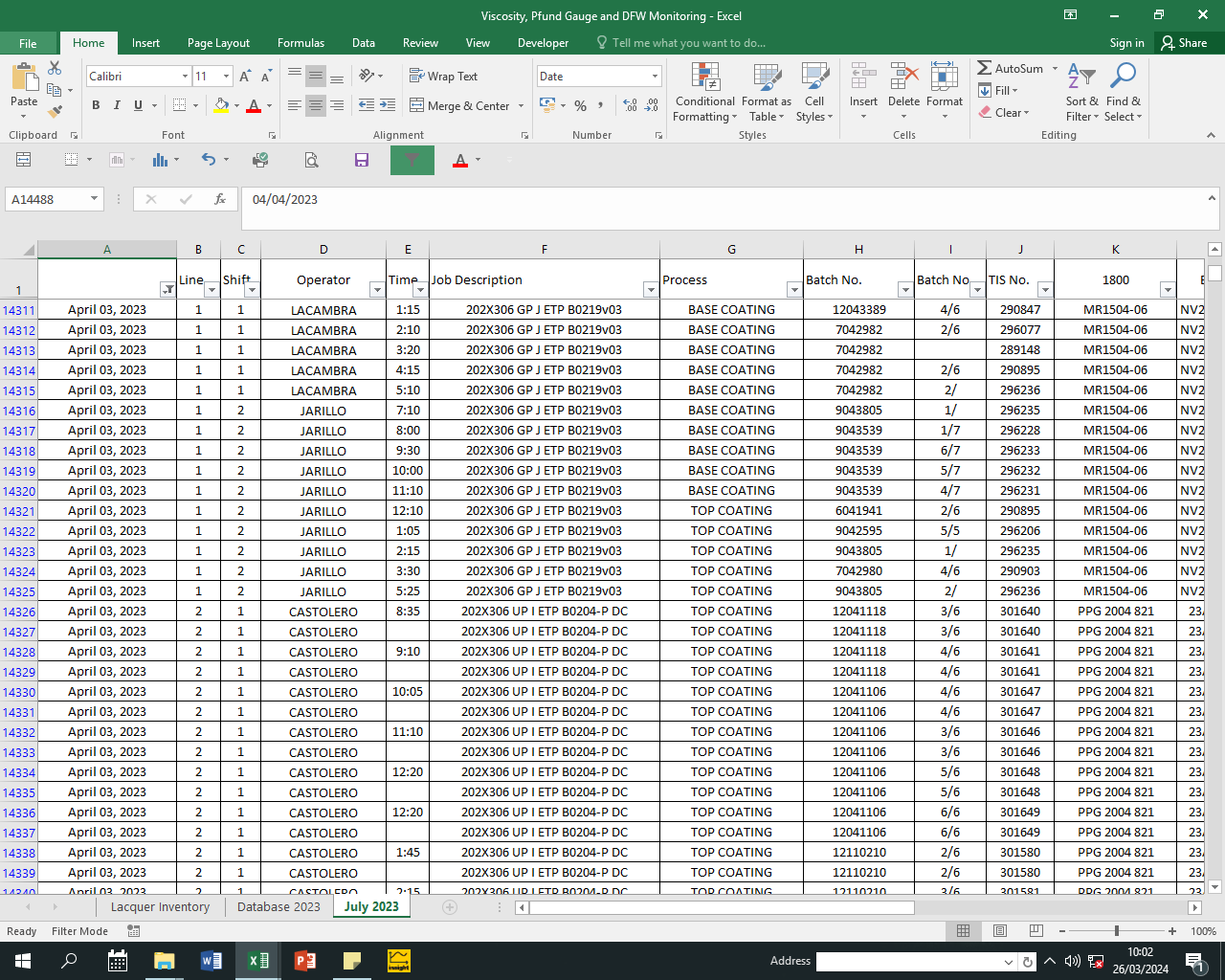Click the red Font Color swatch in ribbon
1225x980 pixels.
[x=254, y=105]
